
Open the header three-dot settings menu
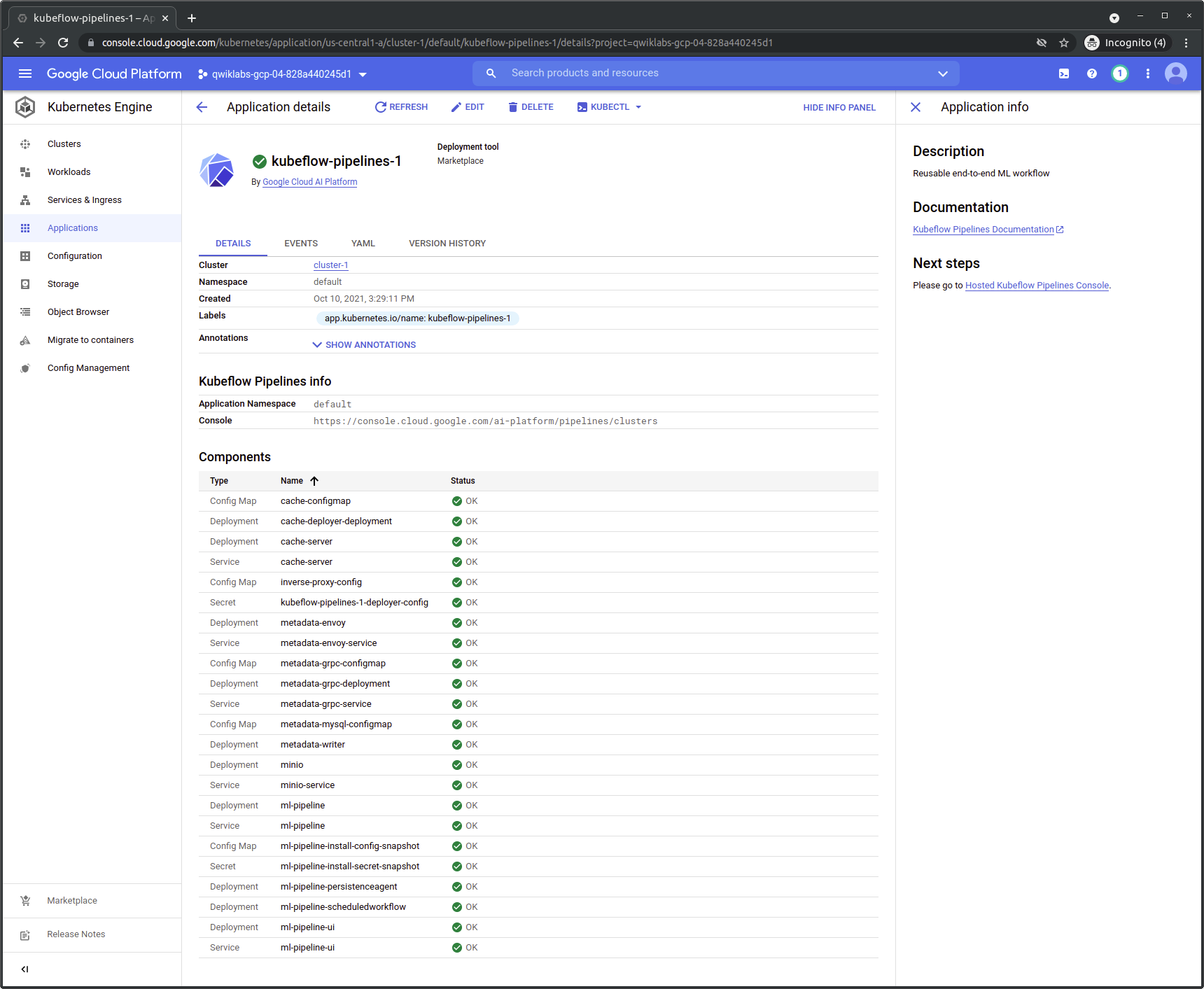[x=1148, y=73]
